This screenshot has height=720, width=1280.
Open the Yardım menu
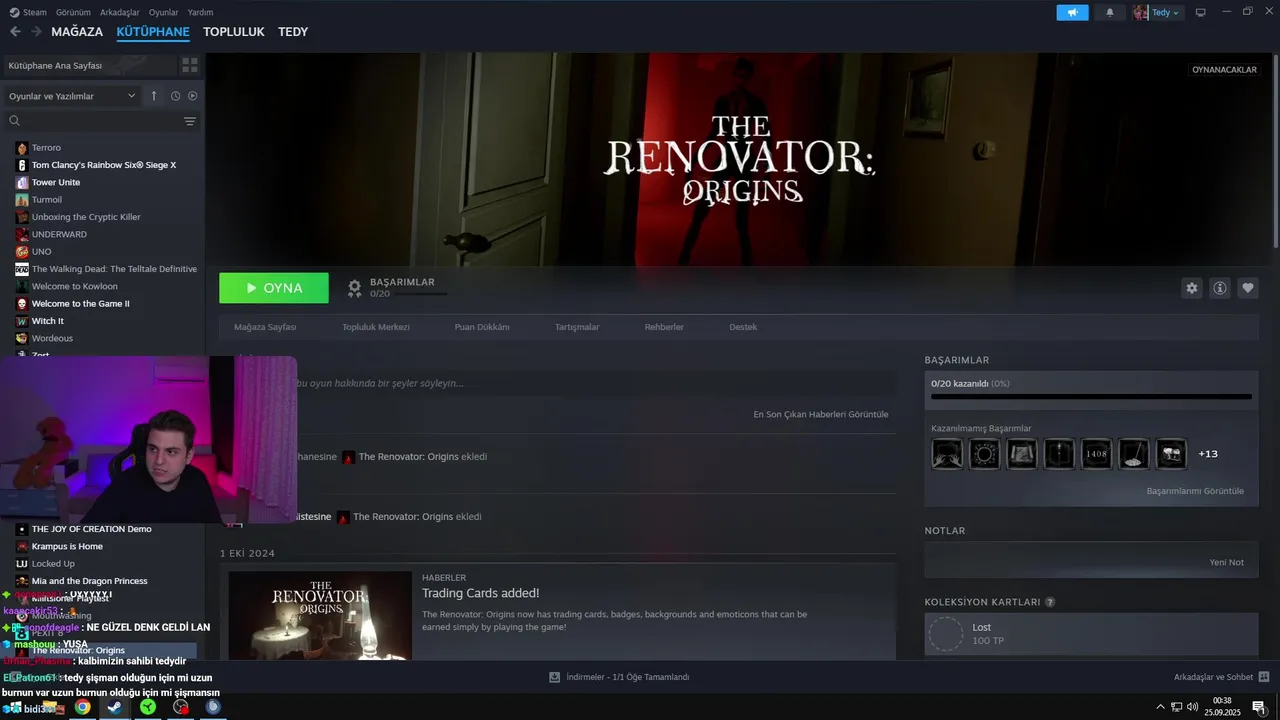tap(201, 12)
